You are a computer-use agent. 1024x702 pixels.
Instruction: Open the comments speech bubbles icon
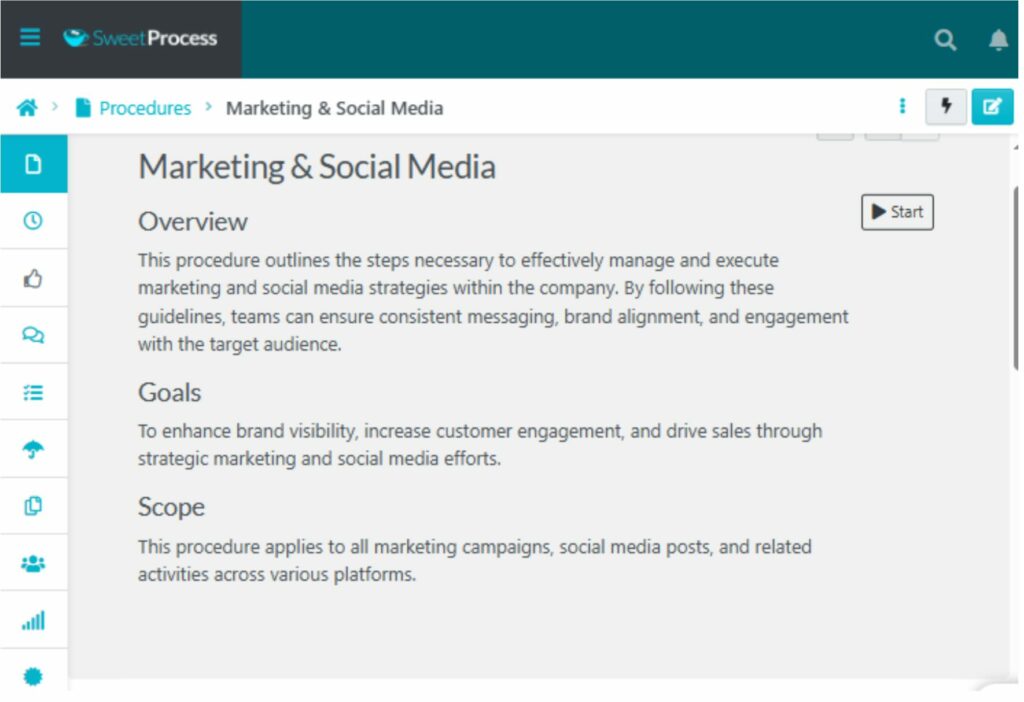pyautogui.click(x=33, y=335)
